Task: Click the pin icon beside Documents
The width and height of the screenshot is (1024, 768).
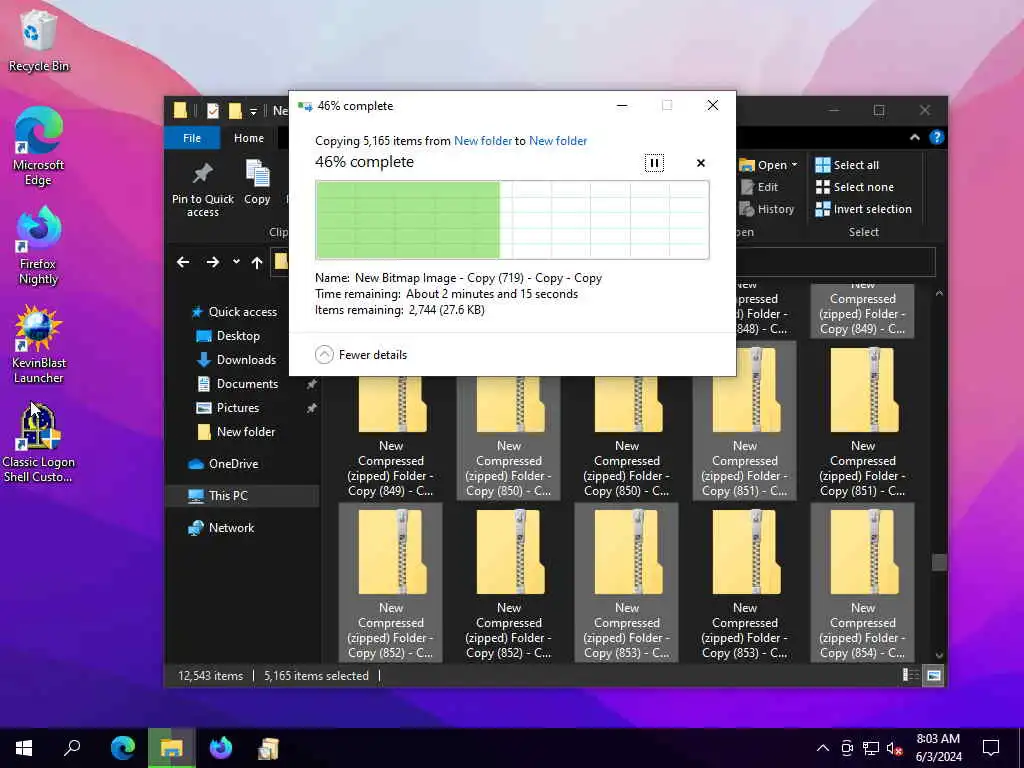Action: click(x=312, y=384)
